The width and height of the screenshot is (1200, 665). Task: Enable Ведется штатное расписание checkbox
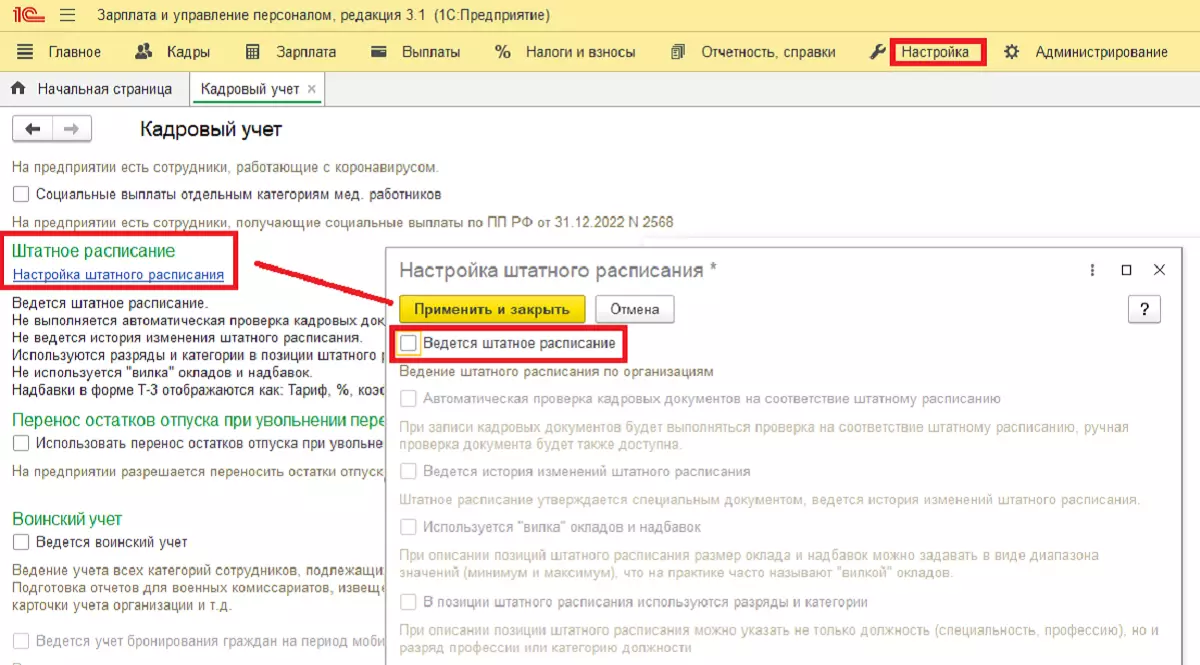tap(408, 343)
